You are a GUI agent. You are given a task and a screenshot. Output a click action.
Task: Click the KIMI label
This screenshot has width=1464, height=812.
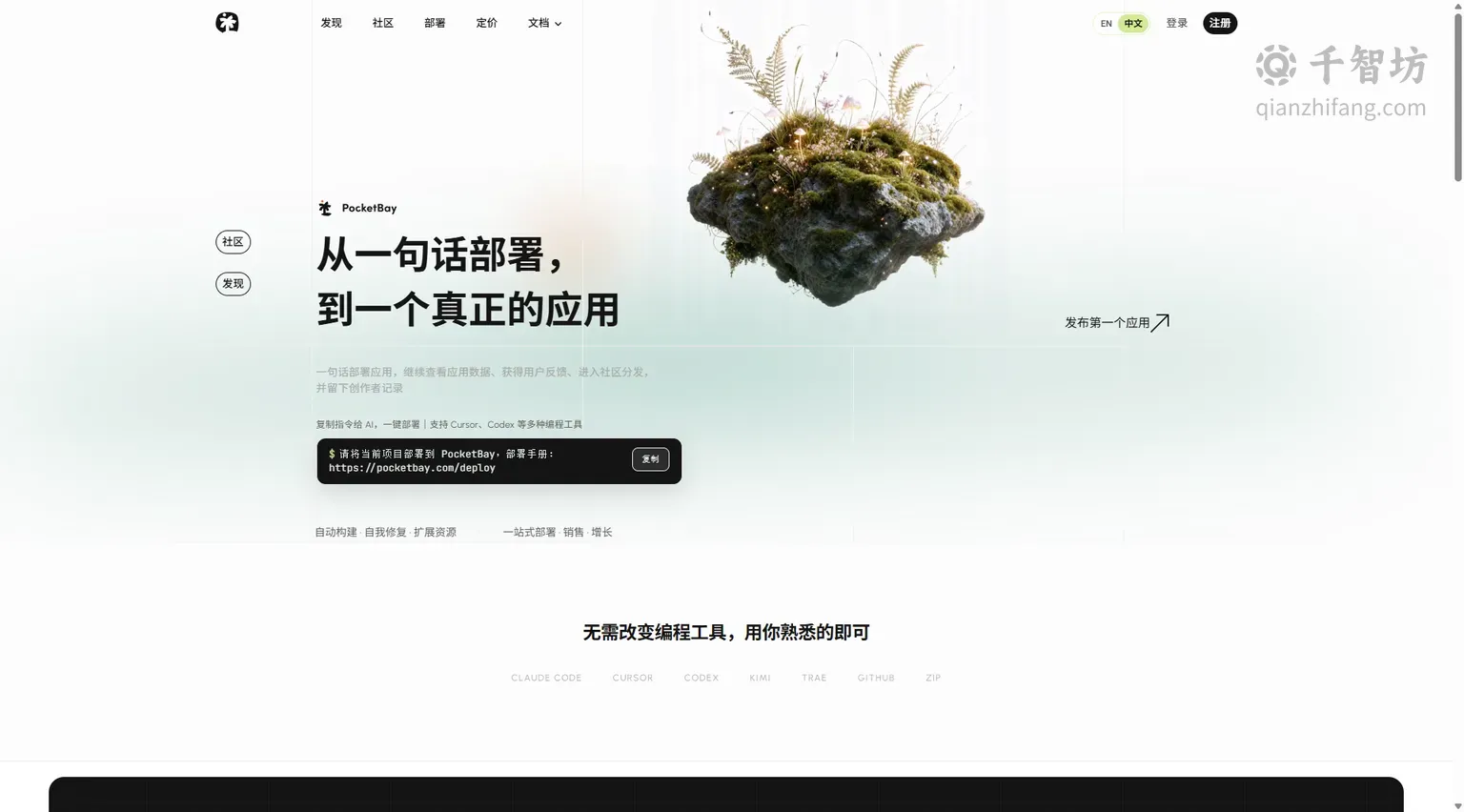tap(760, 678)
